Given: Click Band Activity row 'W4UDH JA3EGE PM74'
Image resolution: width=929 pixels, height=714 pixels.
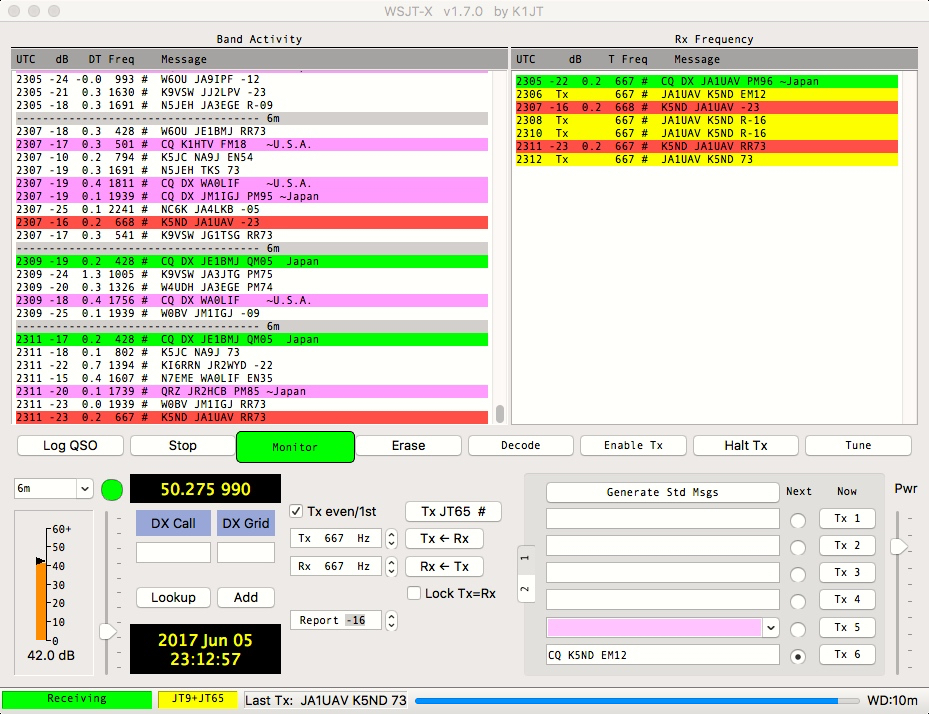Looking at the screenshot, I should [252, 287].
